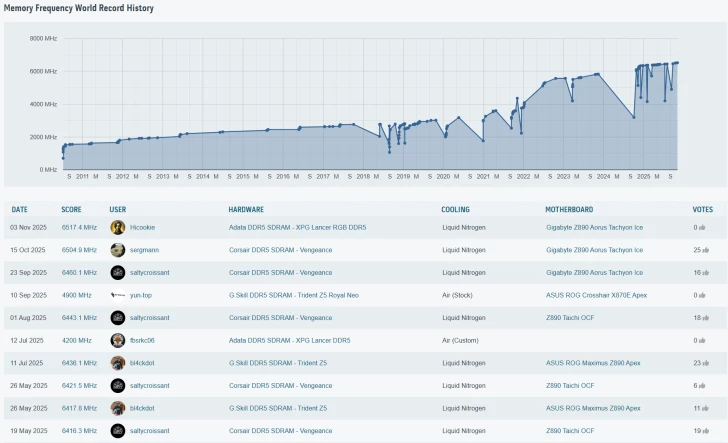Click the latest data point on chart

677,63
